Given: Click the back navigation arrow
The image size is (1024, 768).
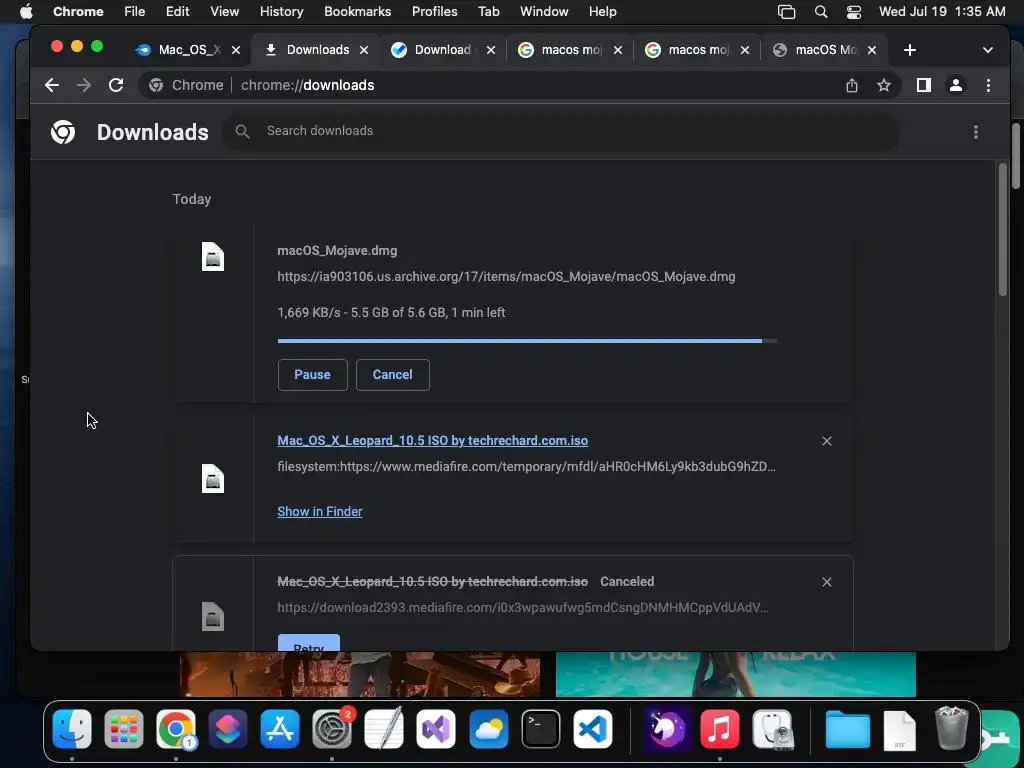Looking at the screenshot, I should click(x=52, y=85).
